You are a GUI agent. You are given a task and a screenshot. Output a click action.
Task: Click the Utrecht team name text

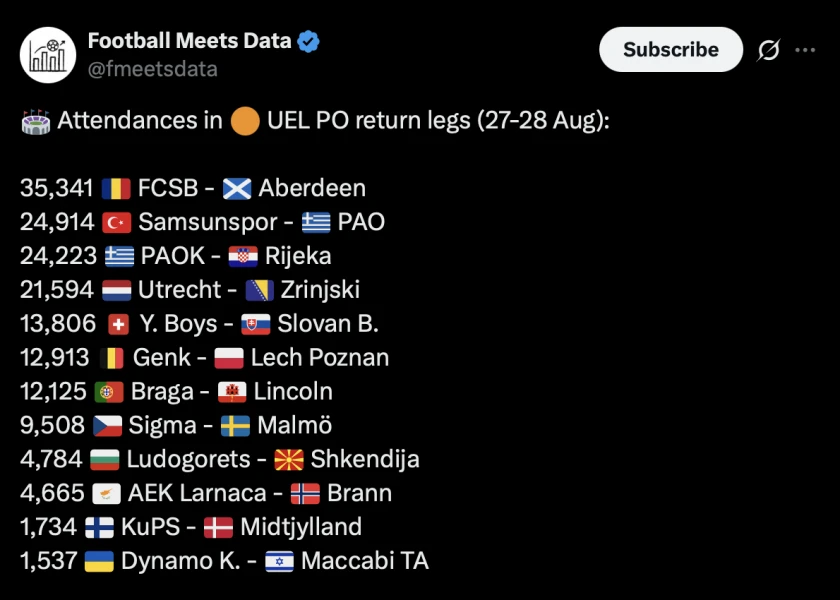pos(179,290)
